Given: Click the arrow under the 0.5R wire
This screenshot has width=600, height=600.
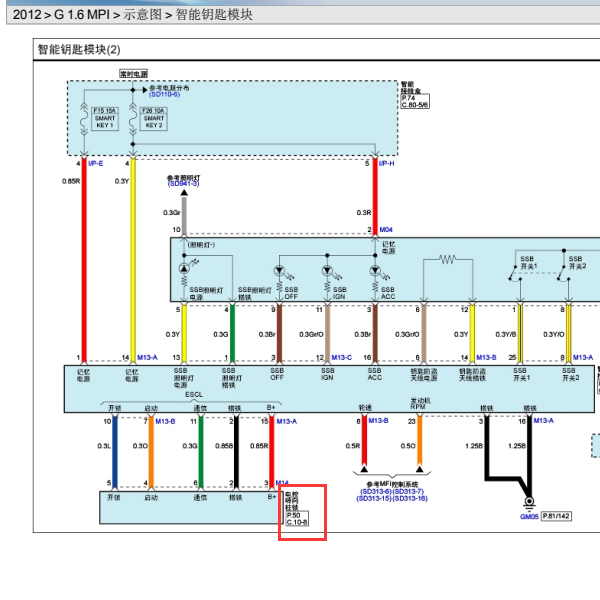Looking at the screenshot, I should (364, 469).
